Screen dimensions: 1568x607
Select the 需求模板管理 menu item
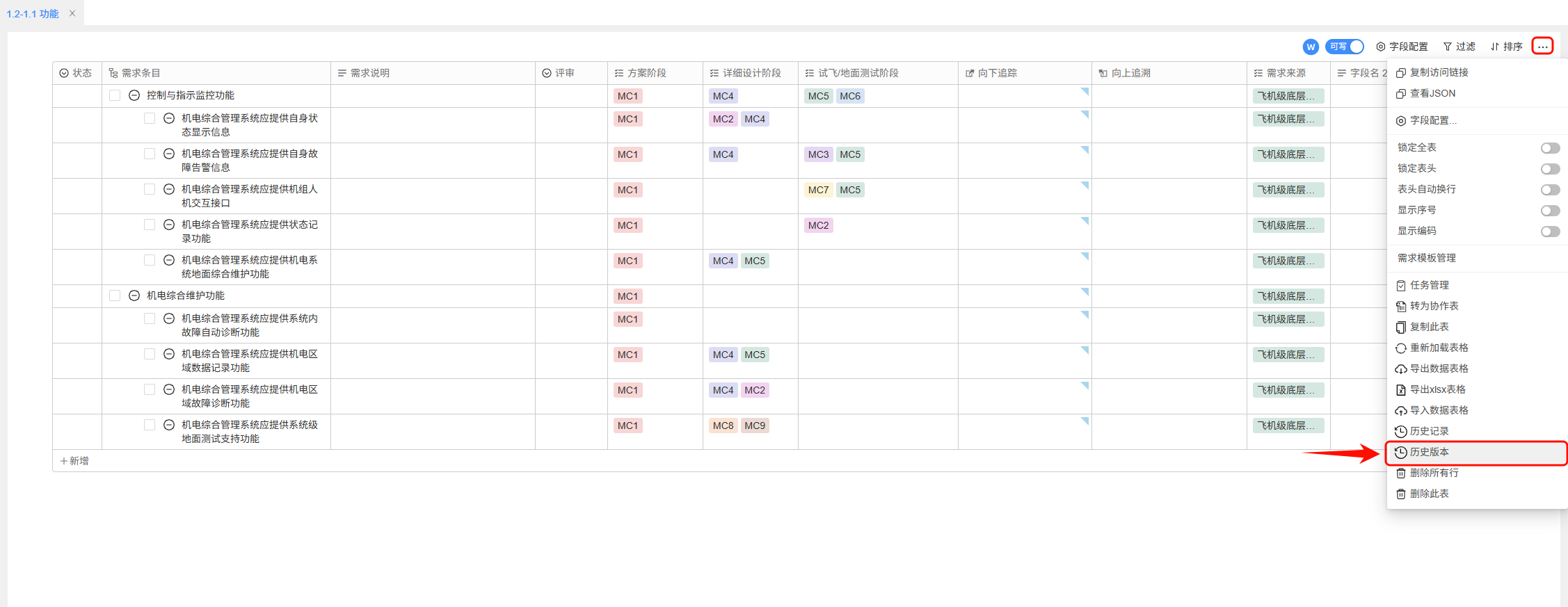(x=1476, y=258)
